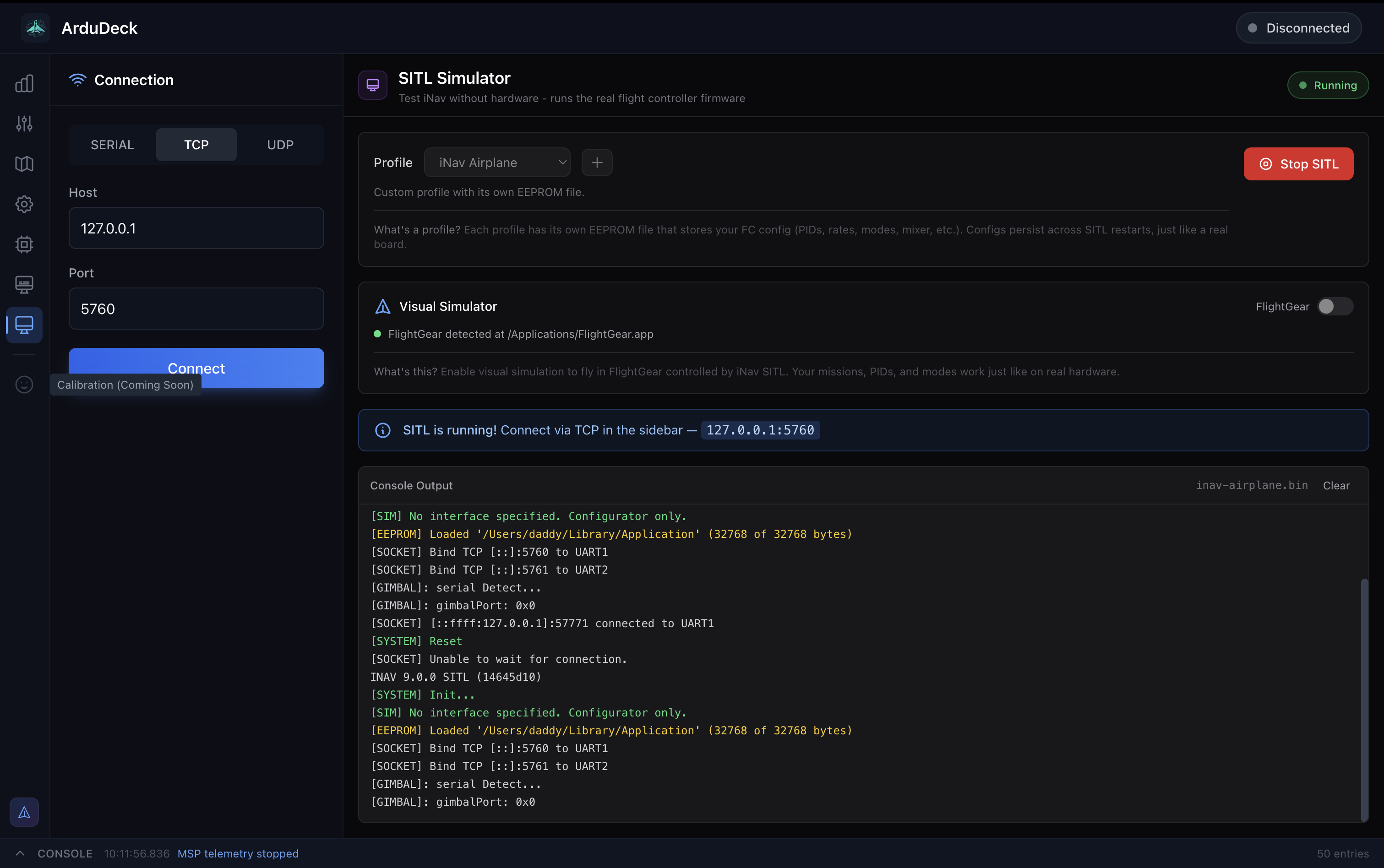Click the 'Profile' label
Viewport: 1384px width, 868px height.
(x=393, y=163)
